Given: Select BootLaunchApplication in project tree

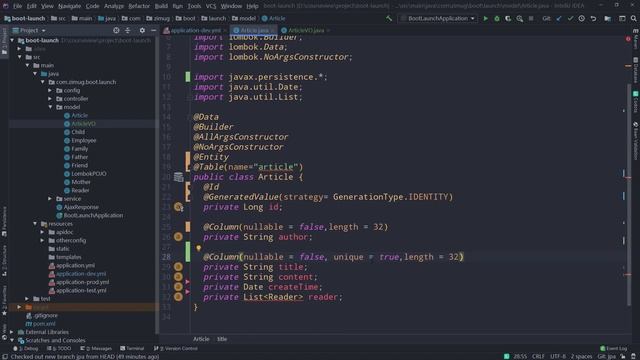Looking at the screenshot, I should pos(93,216).
